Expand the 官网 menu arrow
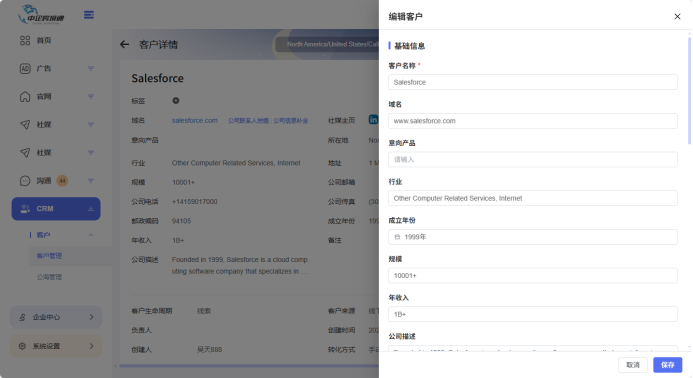693x378 pixels. click(x=91, y=96)
